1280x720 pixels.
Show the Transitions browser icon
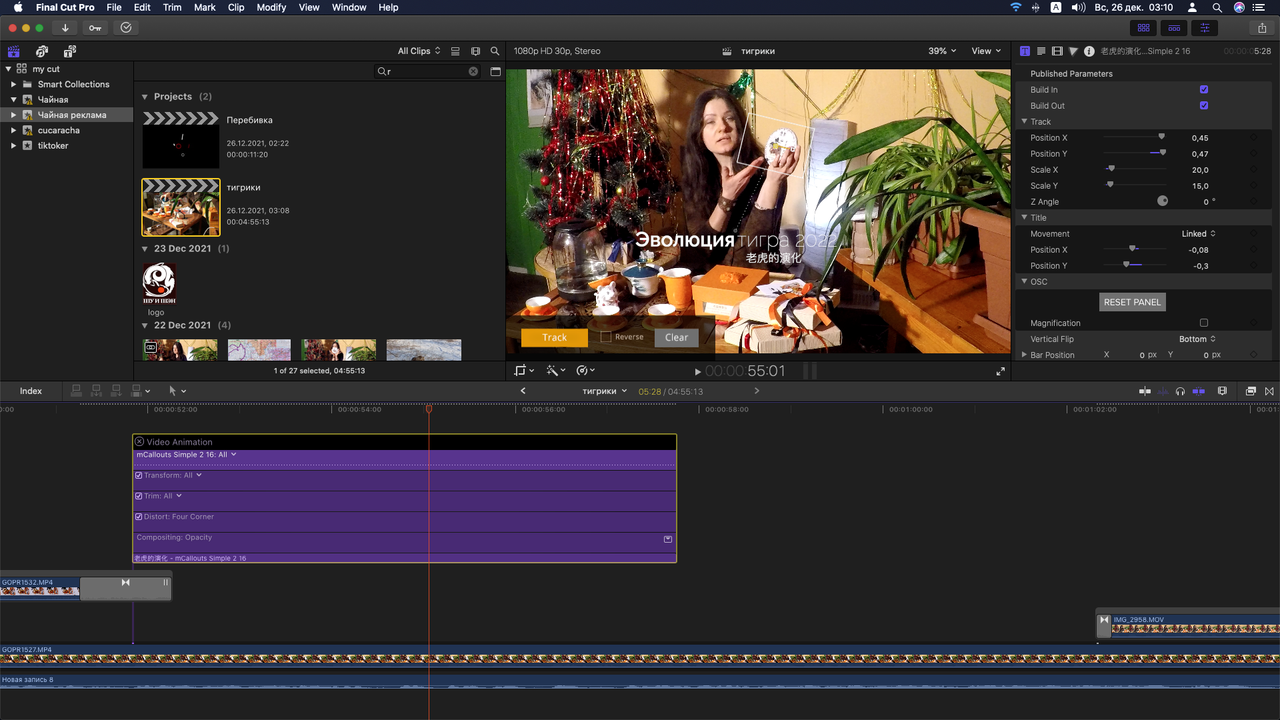(x=1270, y=391)
